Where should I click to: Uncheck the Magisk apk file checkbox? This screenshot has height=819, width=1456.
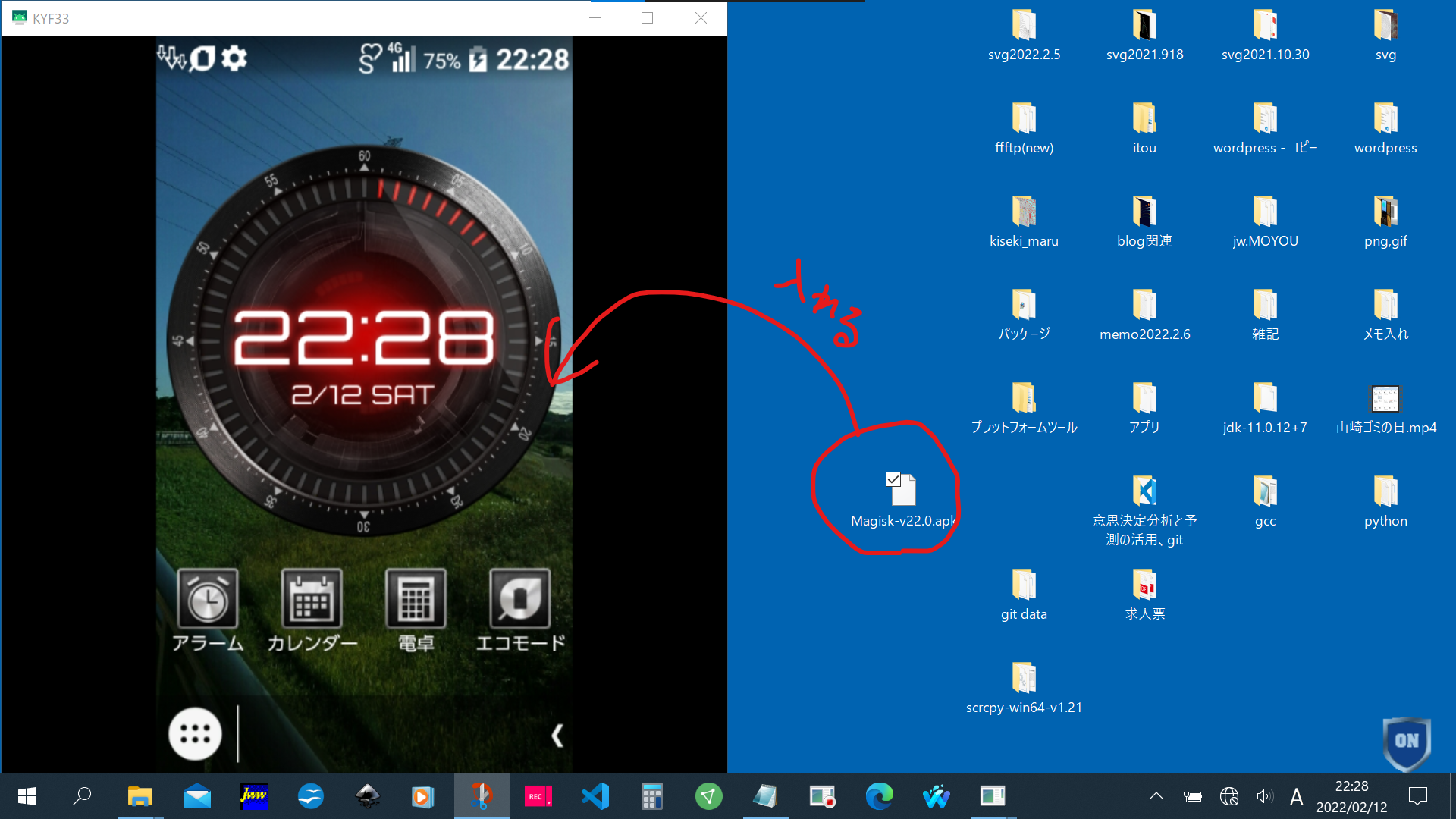pos(893,479)
